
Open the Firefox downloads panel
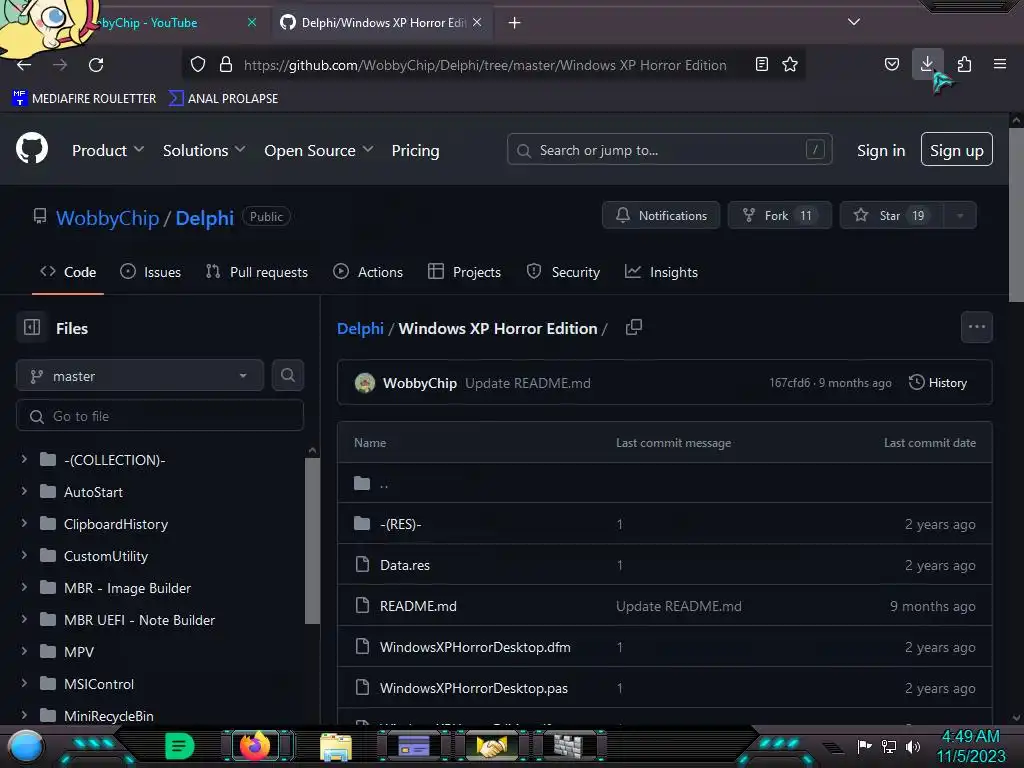[927, 64]
